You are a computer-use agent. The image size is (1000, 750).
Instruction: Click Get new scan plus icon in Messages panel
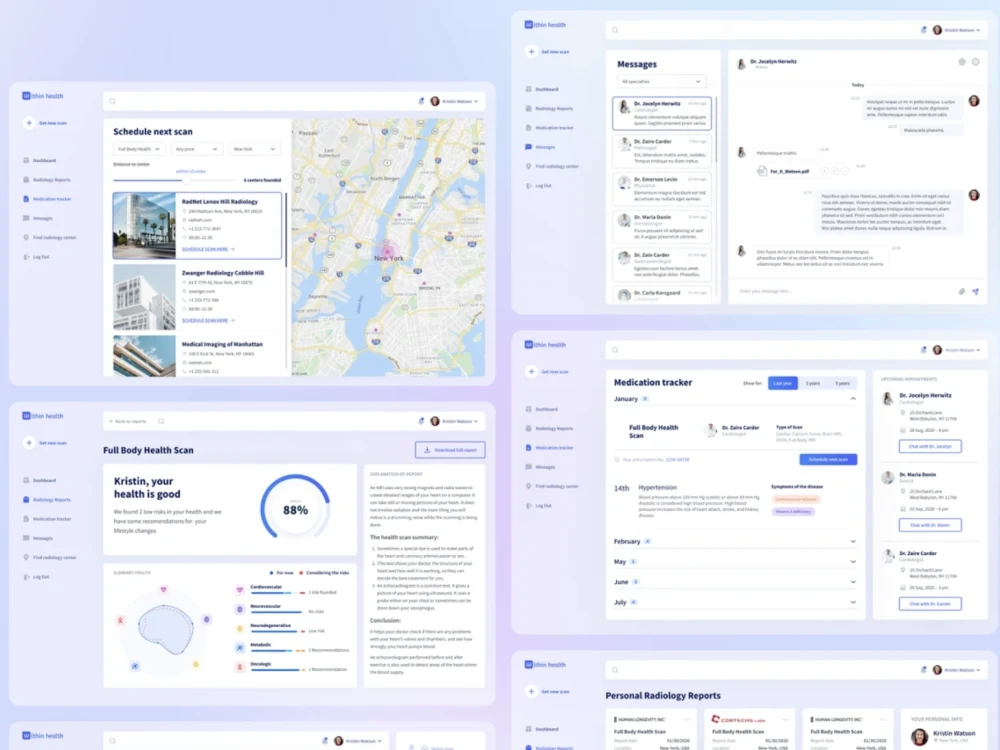click(x=531, y=52)
